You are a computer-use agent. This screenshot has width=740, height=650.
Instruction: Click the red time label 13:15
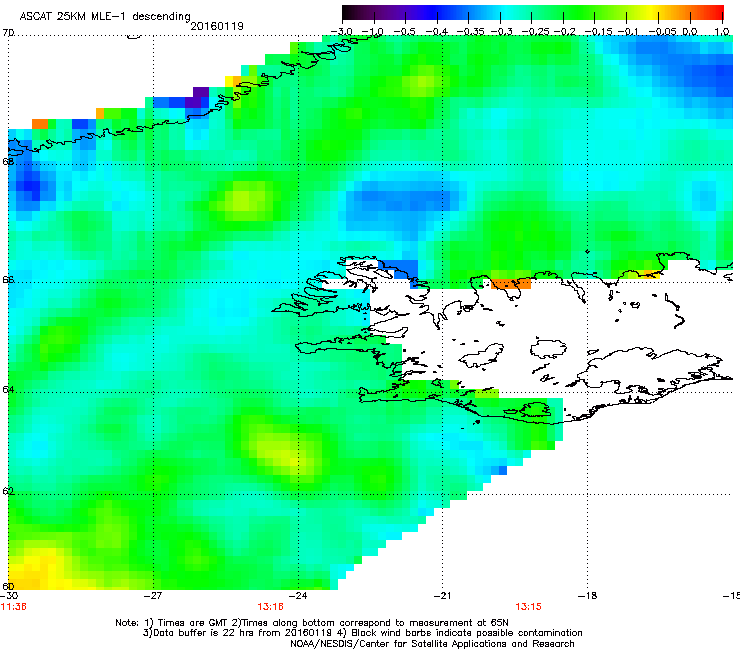(x=528, y=607)
